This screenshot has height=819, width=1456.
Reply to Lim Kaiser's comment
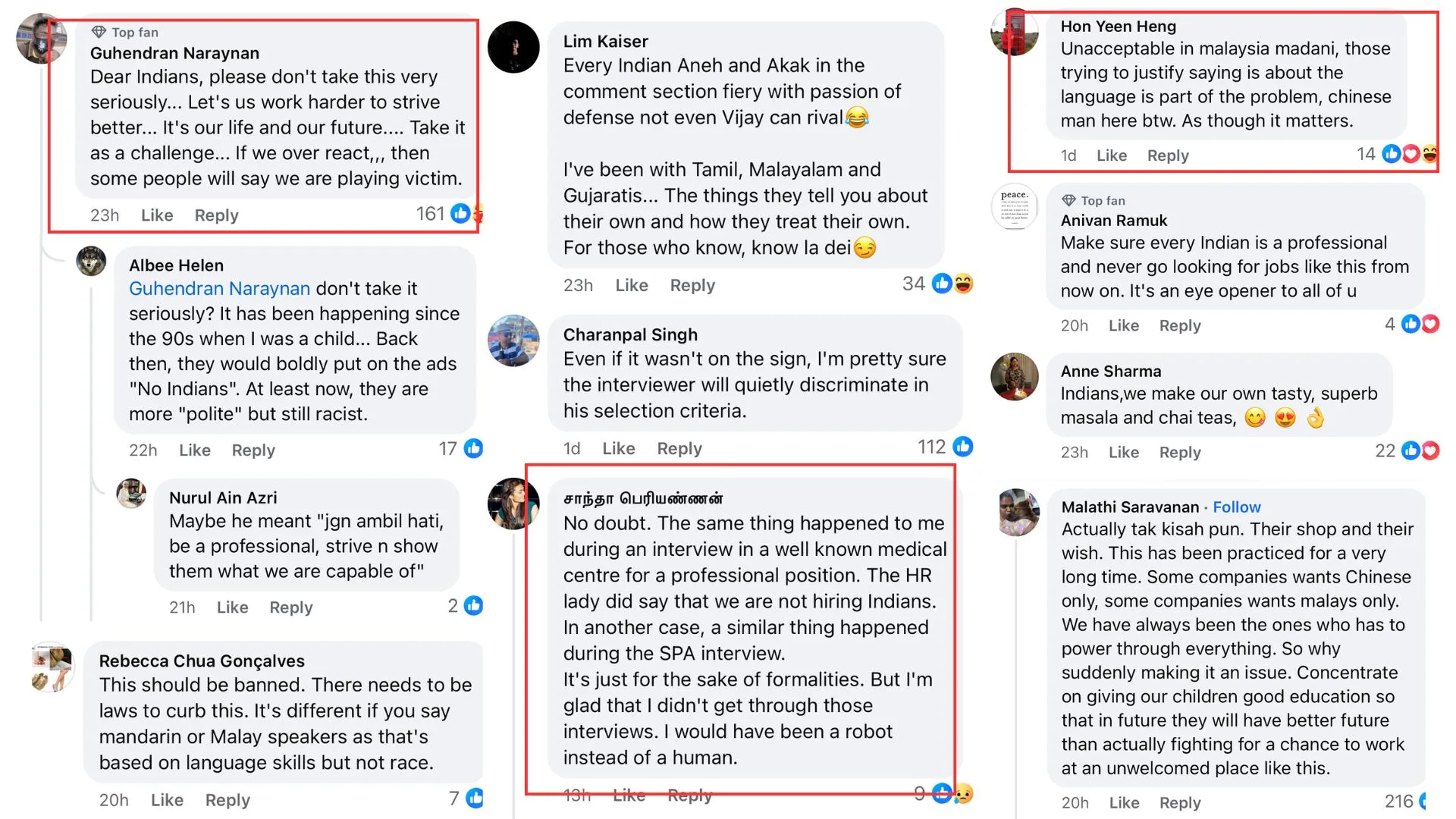coord(692,285)
